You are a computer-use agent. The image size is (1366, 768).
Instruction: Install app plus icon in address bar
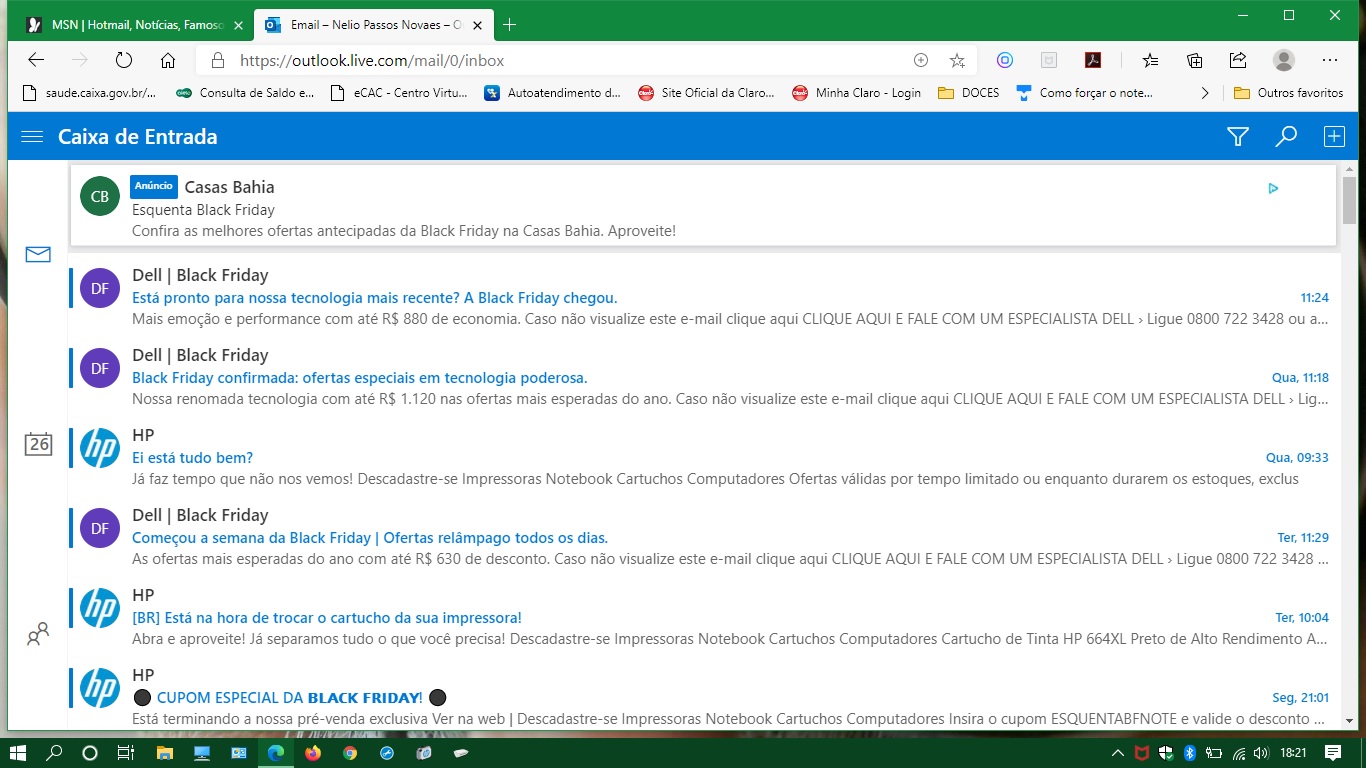(x=921, y=60)
